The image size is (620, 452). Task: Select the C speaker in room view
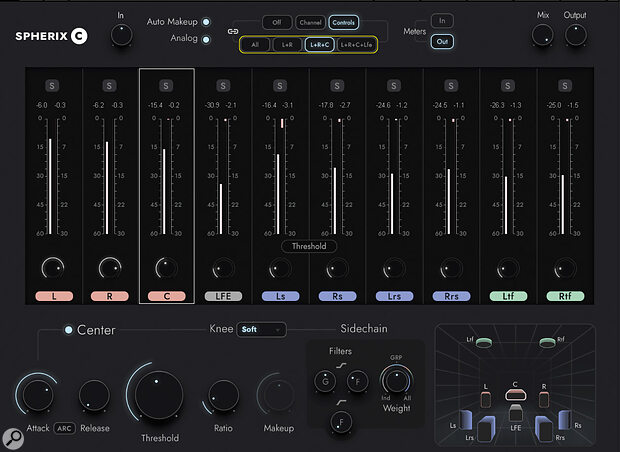coord(516,395)
